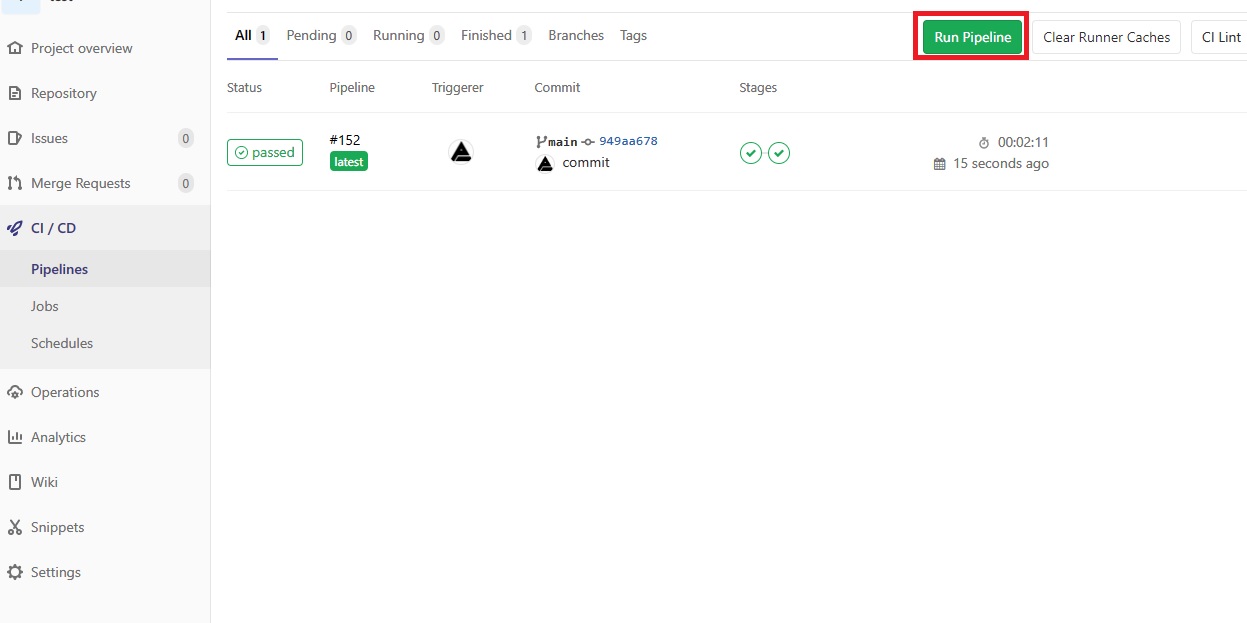Click the Merge Requests count badge

pos(185,183)
